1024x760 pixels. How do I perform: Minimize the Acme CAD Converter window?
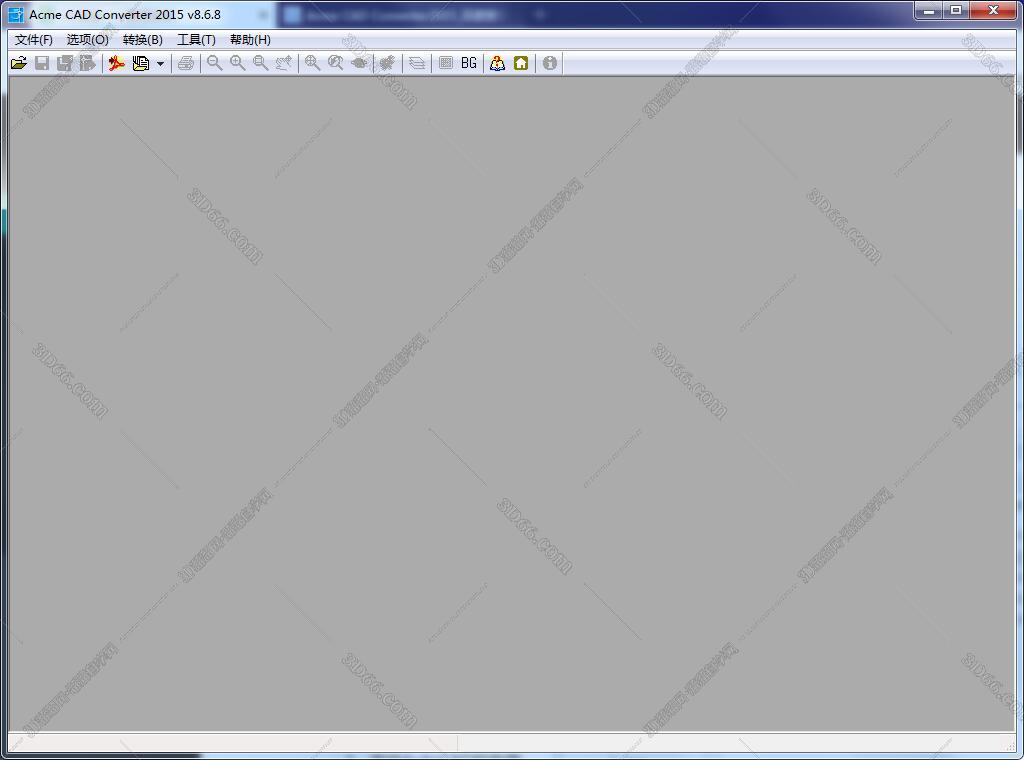click(x=929, y=10)
